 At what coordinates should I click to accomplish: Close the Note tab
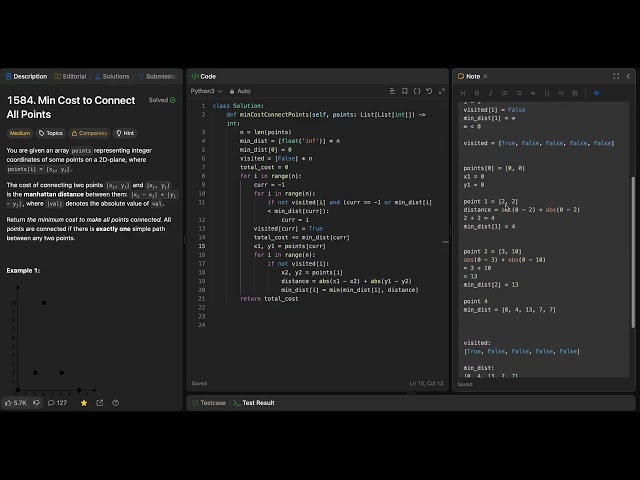tap(485, 76)
